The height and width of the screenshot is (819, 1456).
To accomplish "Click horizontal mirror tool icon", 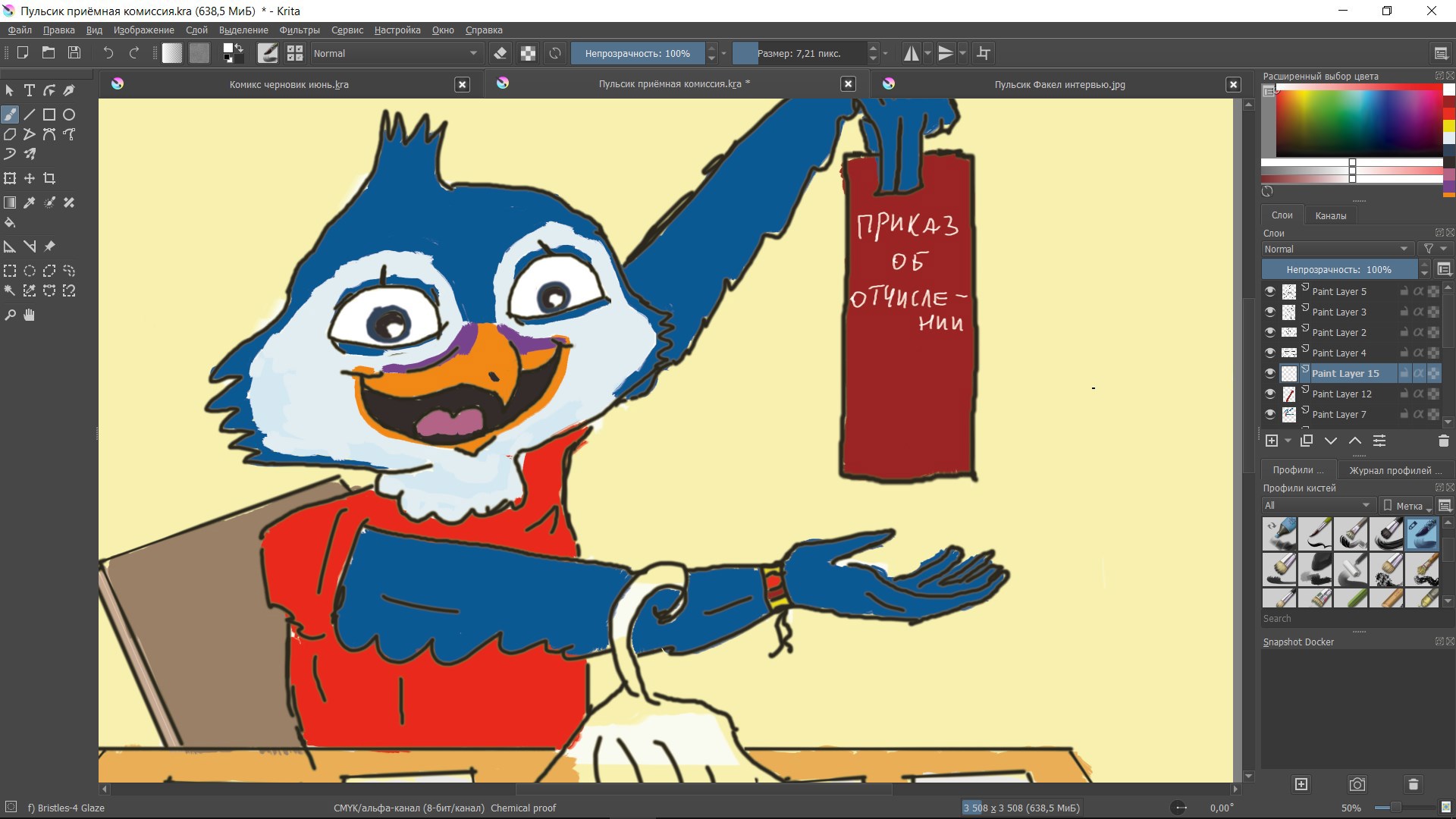I will coord(911,53).
